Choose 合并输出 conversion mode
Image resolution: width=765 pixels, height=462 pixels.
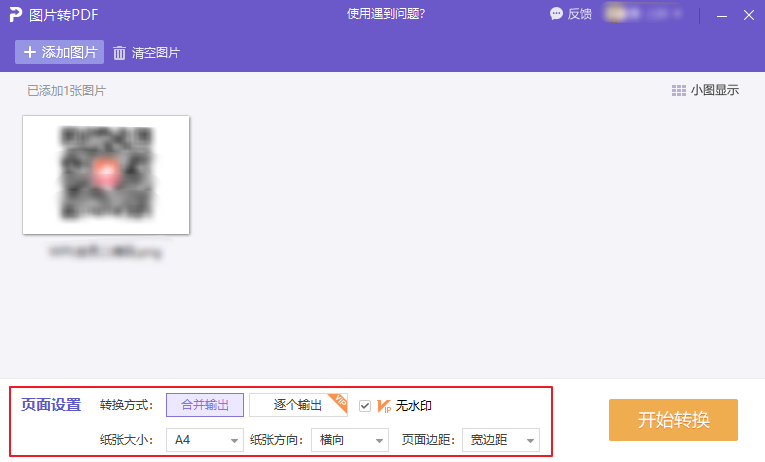point(205,405)
